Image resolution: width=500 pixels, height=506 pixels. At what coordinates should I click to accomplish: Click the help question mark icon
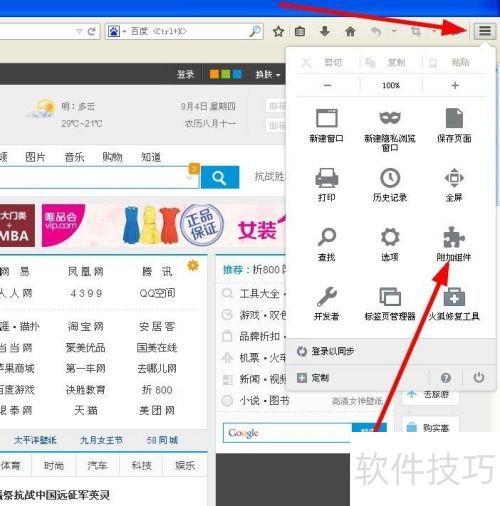coord(446,378)
